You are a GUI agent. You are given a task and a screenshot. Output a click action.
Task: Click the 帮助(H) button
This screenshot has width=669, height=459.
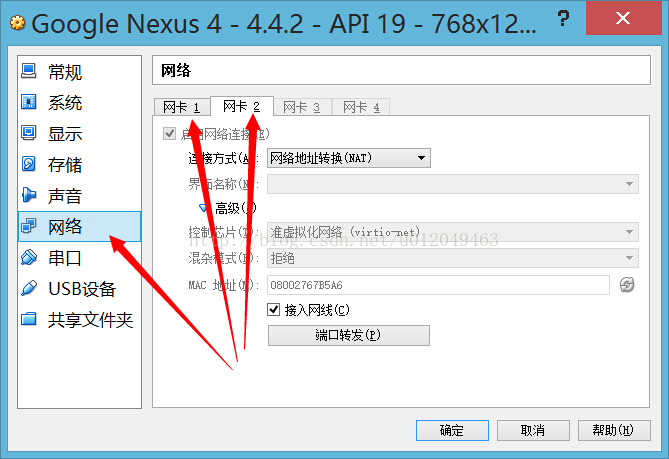pos(614,430)
